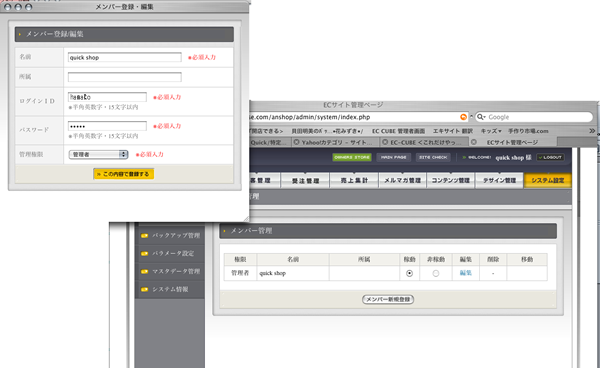Click the MAIN PAGE header button
The height and width of the screenshot is (368, 600).
(x=393, y=157)
